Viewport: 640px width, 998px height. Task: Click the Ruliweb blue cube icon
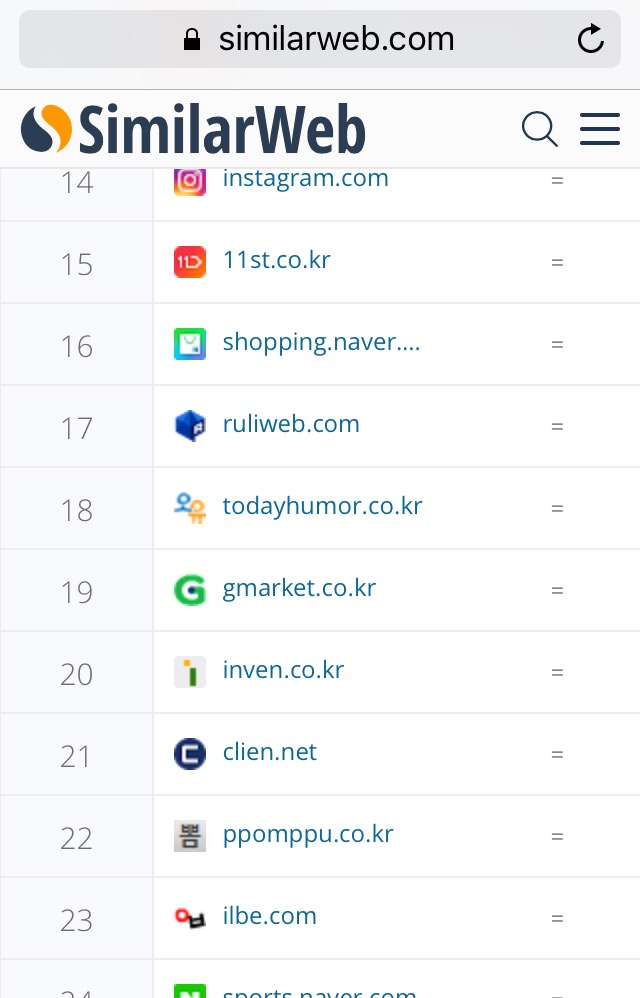pyautogui.click(x=190, y=425)
